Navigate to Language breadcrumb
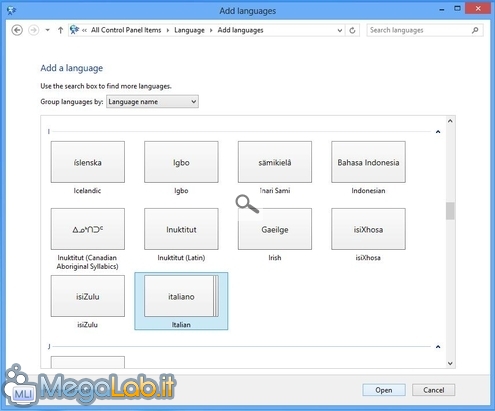This screenshot has height=411, width=495. coord(189,30)
